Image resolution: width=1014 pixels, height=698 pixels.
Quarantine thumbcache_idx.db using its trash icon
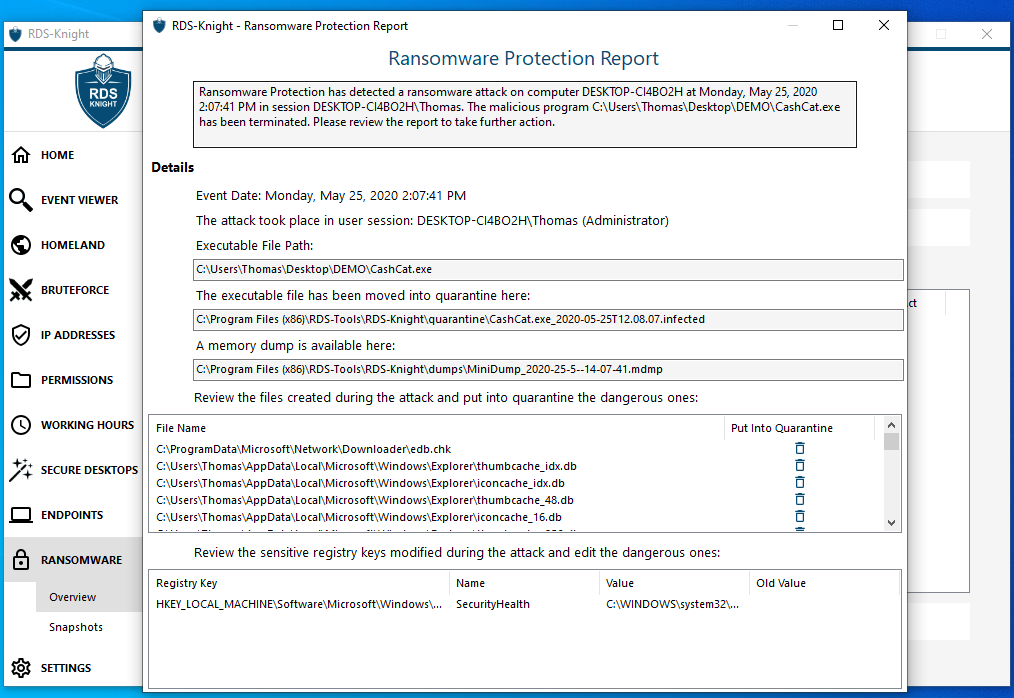tap(800, 466)
